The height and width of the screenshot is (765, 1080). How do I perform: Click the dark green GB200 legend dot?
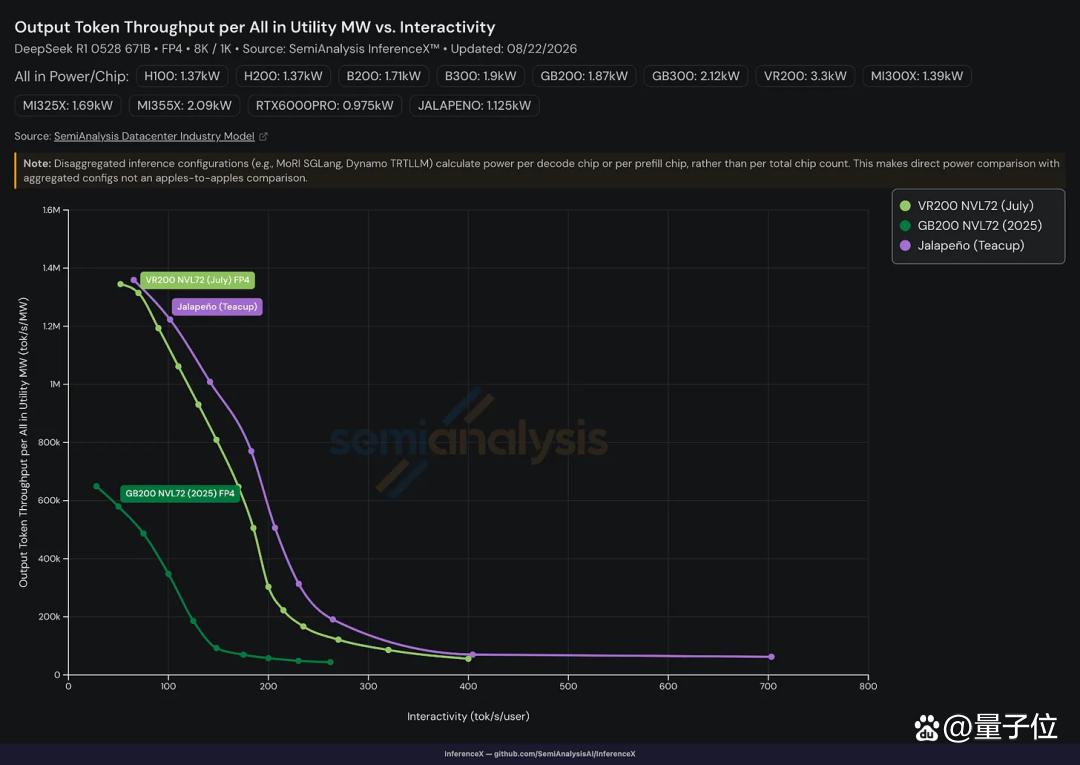tap(905, 225)
